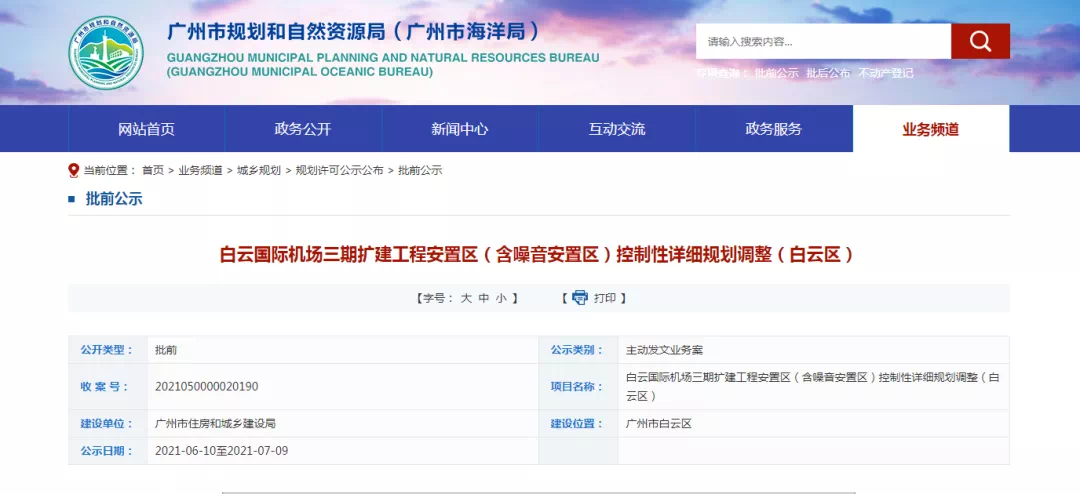This screenshot has height=494, width=1080.
Task: Click the 批后公布 quick search link
Action: click(x=828, y=73)
